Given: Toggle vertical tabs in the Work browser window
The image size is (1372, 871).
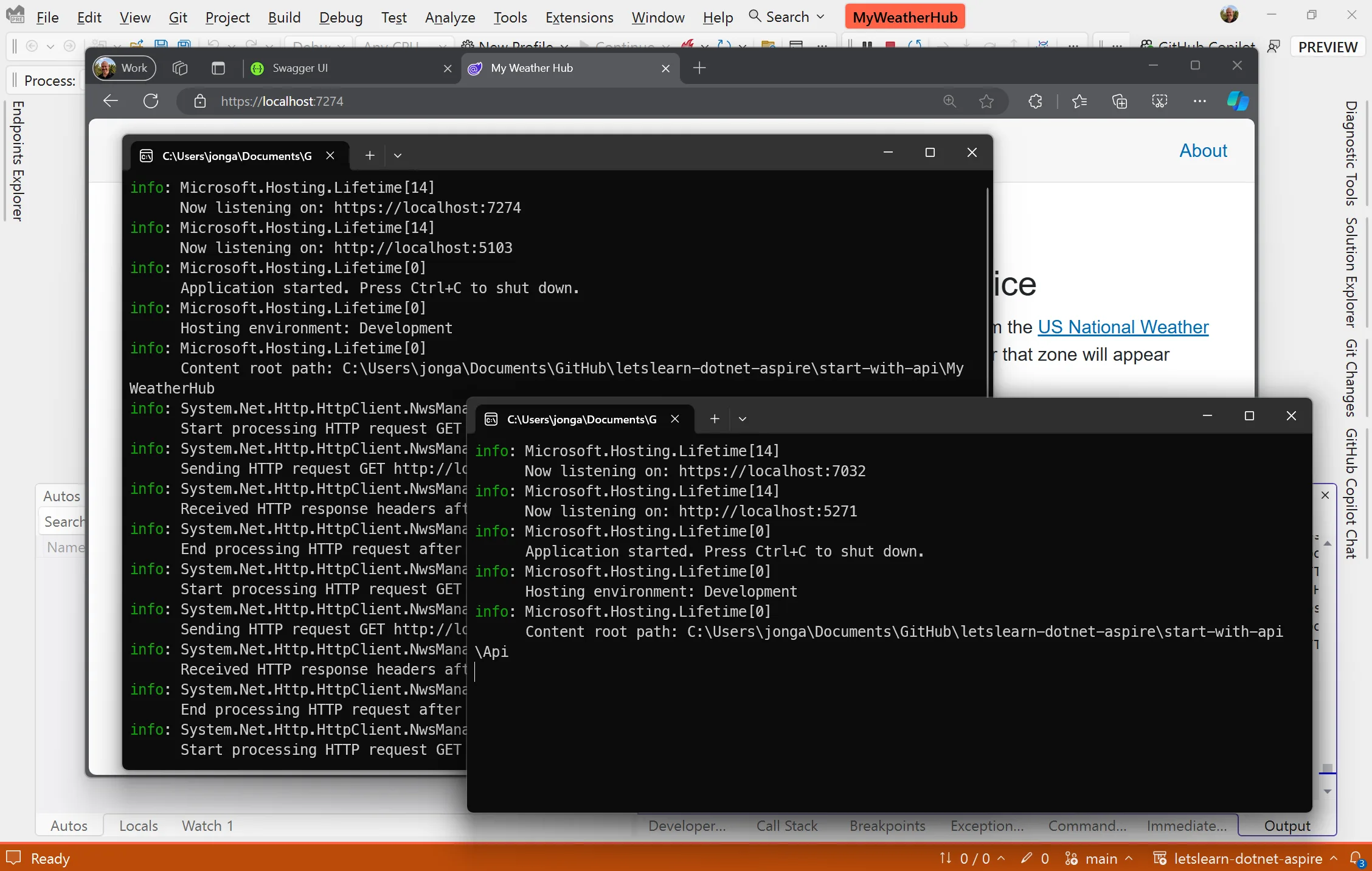Looking at the screenshot, I should (x=218, y=68).
